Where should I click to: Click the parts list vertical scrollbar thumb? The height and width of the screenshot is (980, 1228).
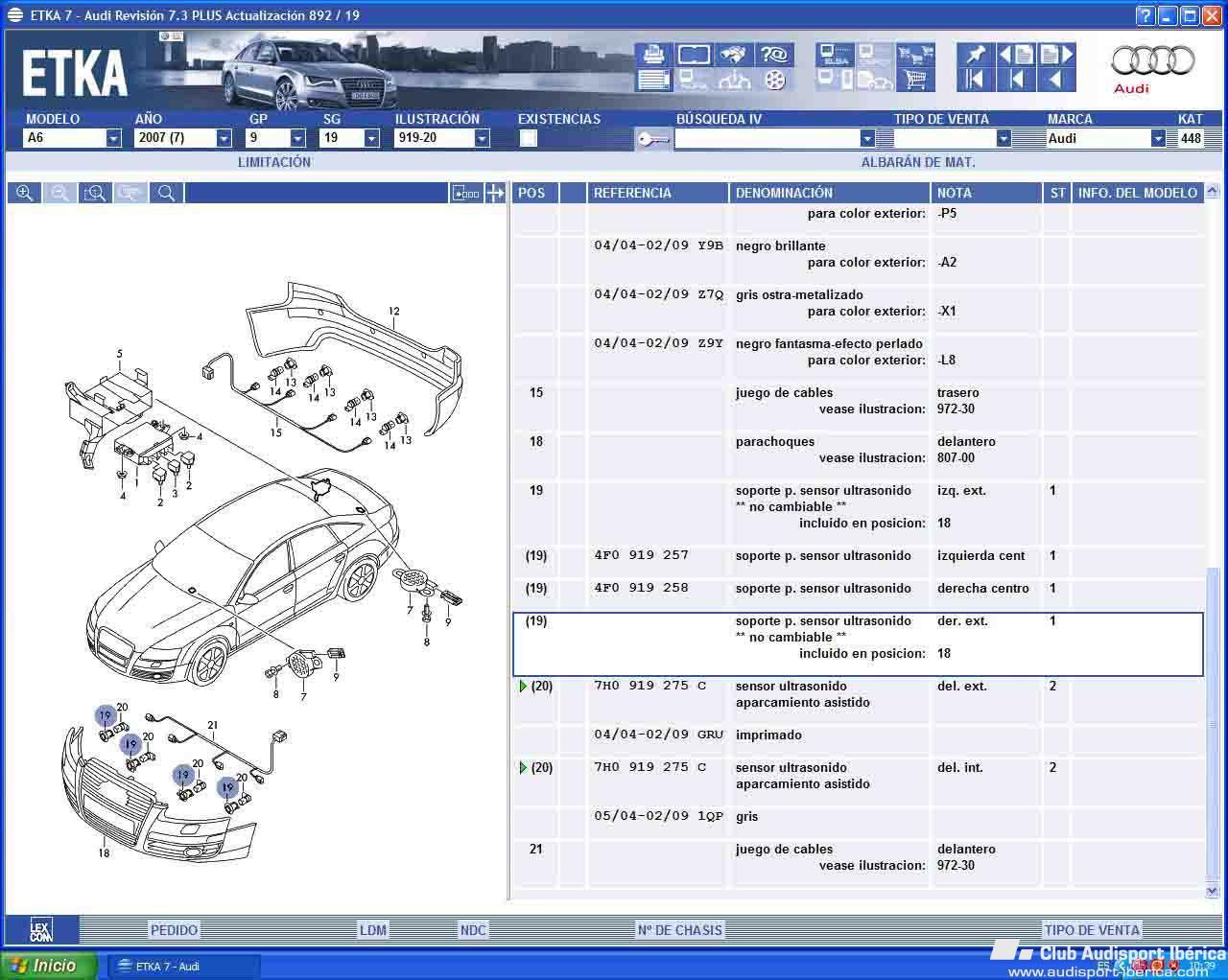1213,724
